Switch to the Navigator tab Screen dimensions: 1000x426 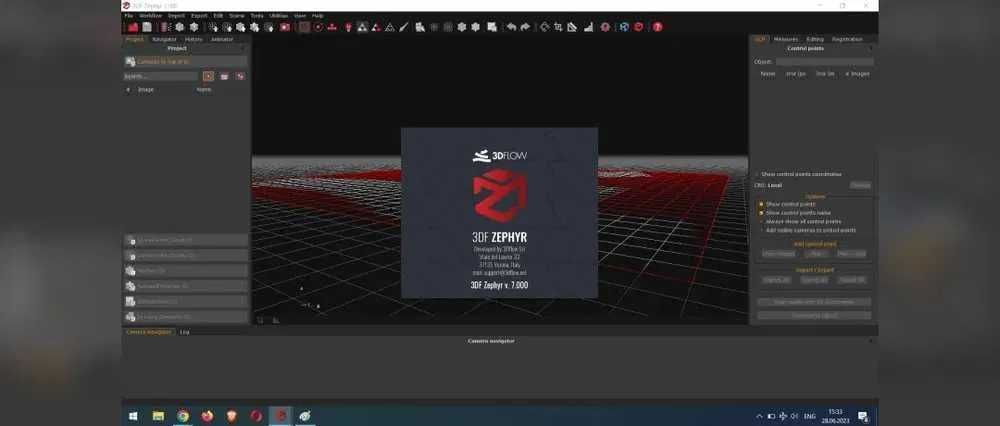pyautogui.click(x=164, y=39)
